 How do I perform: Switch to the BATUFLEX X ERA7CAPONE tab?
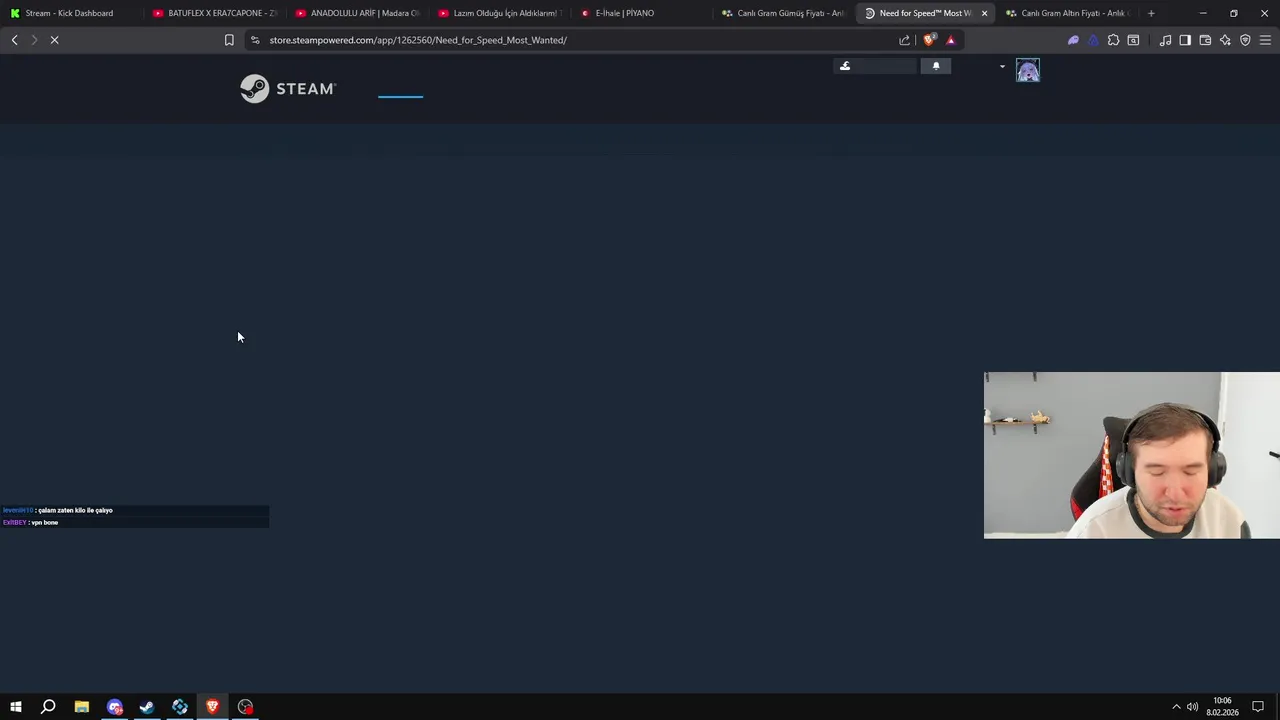pyautogui.click(x=214, y=13)
